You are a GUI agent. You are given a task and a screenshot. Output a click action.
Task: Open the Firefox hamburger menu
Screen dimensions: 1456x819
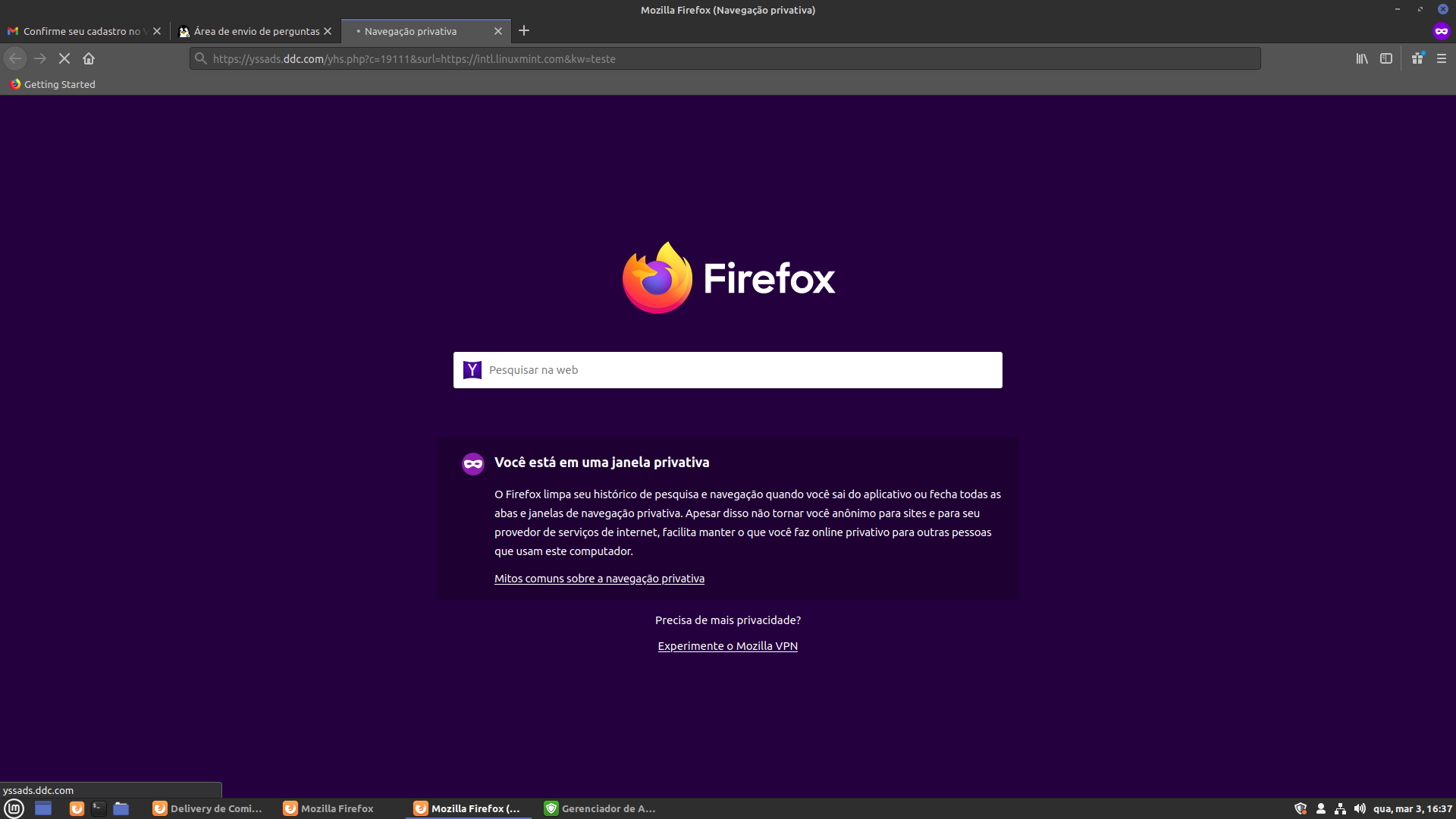click(x=1442, y=58)
